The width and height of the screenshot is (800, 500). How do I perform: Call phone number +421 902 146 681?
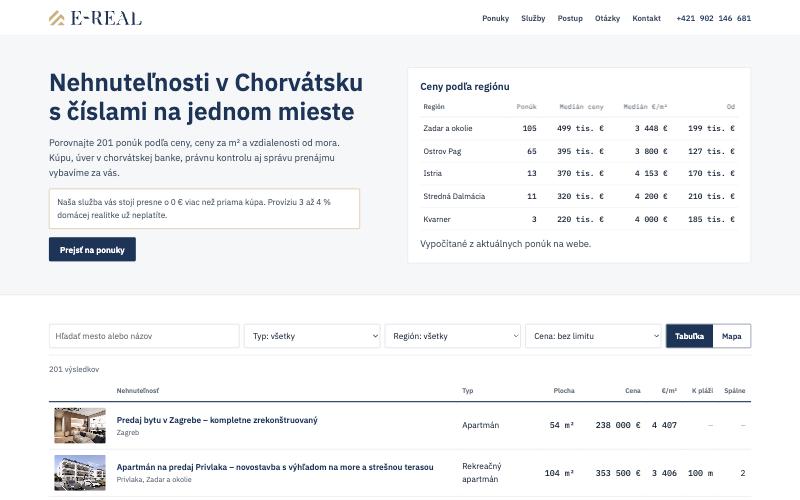click(x=713, y=18)
